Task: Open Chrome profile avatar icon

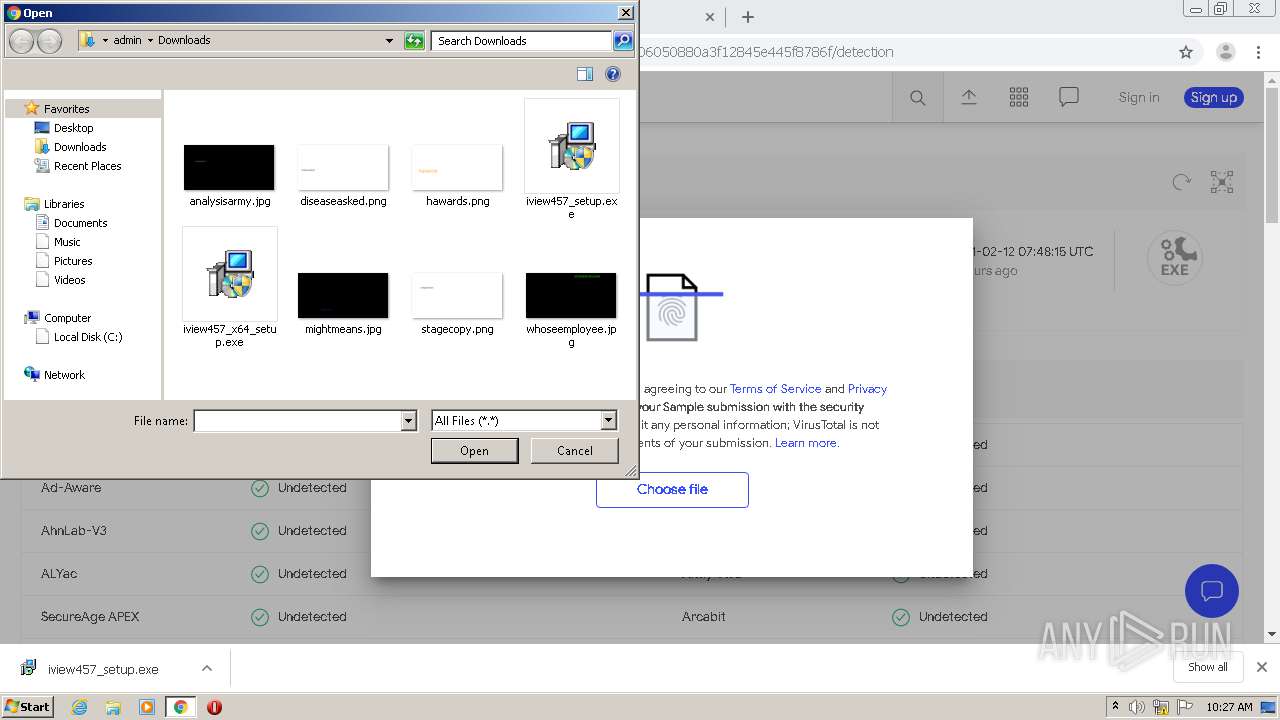Action: point(1225,52)
